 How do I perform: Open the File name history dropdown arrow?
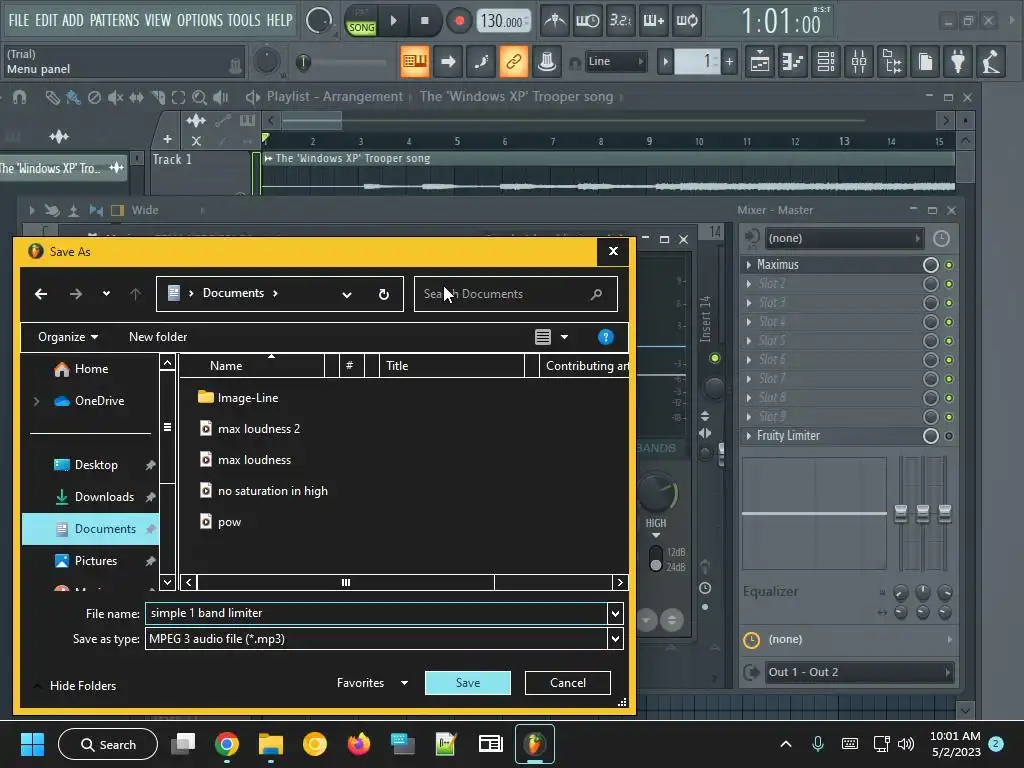615,613
